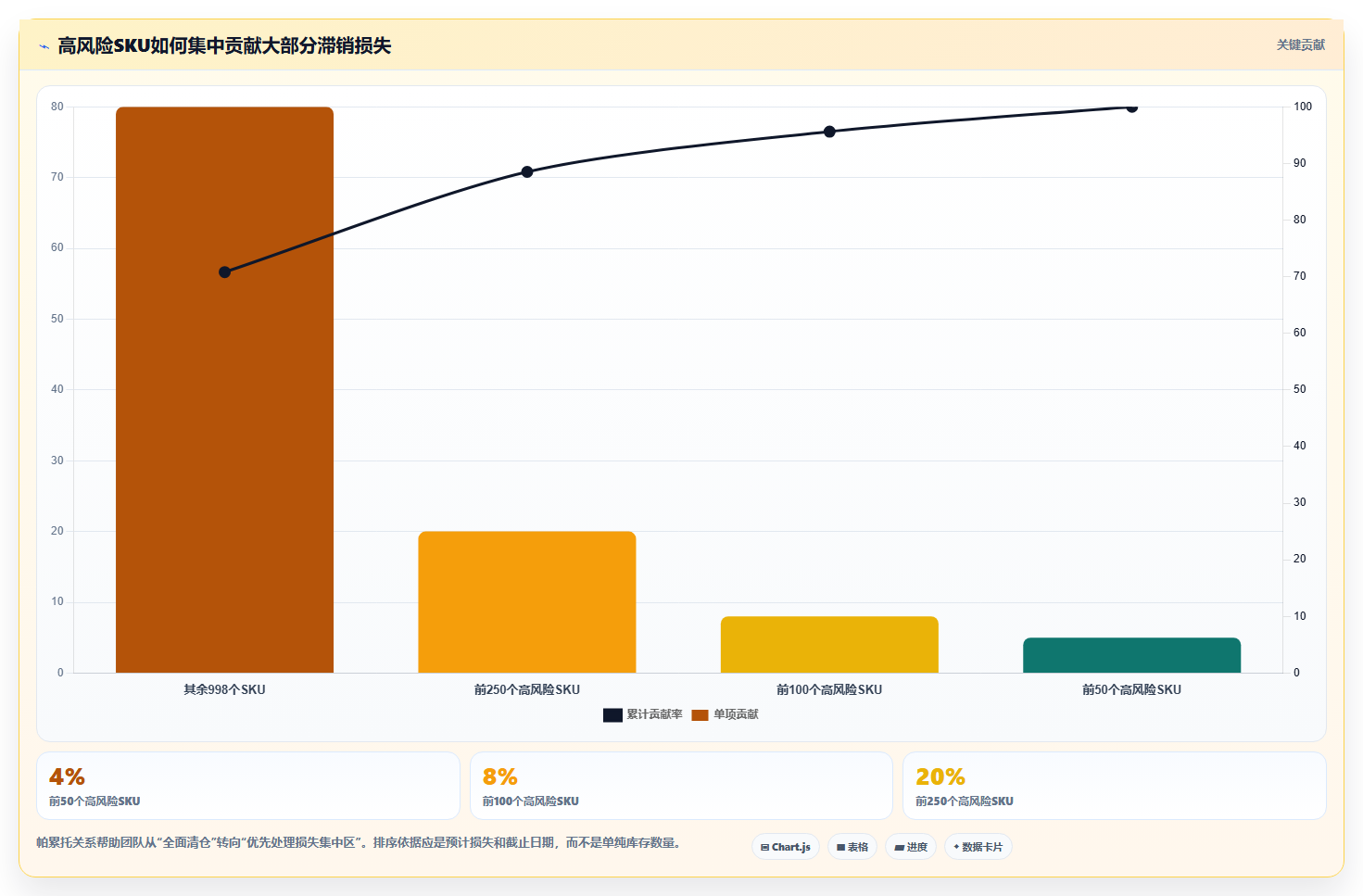Click the left axis value 40
Image resolution: width=1363 pixels, height=896 pixels.
click(57, 389)
